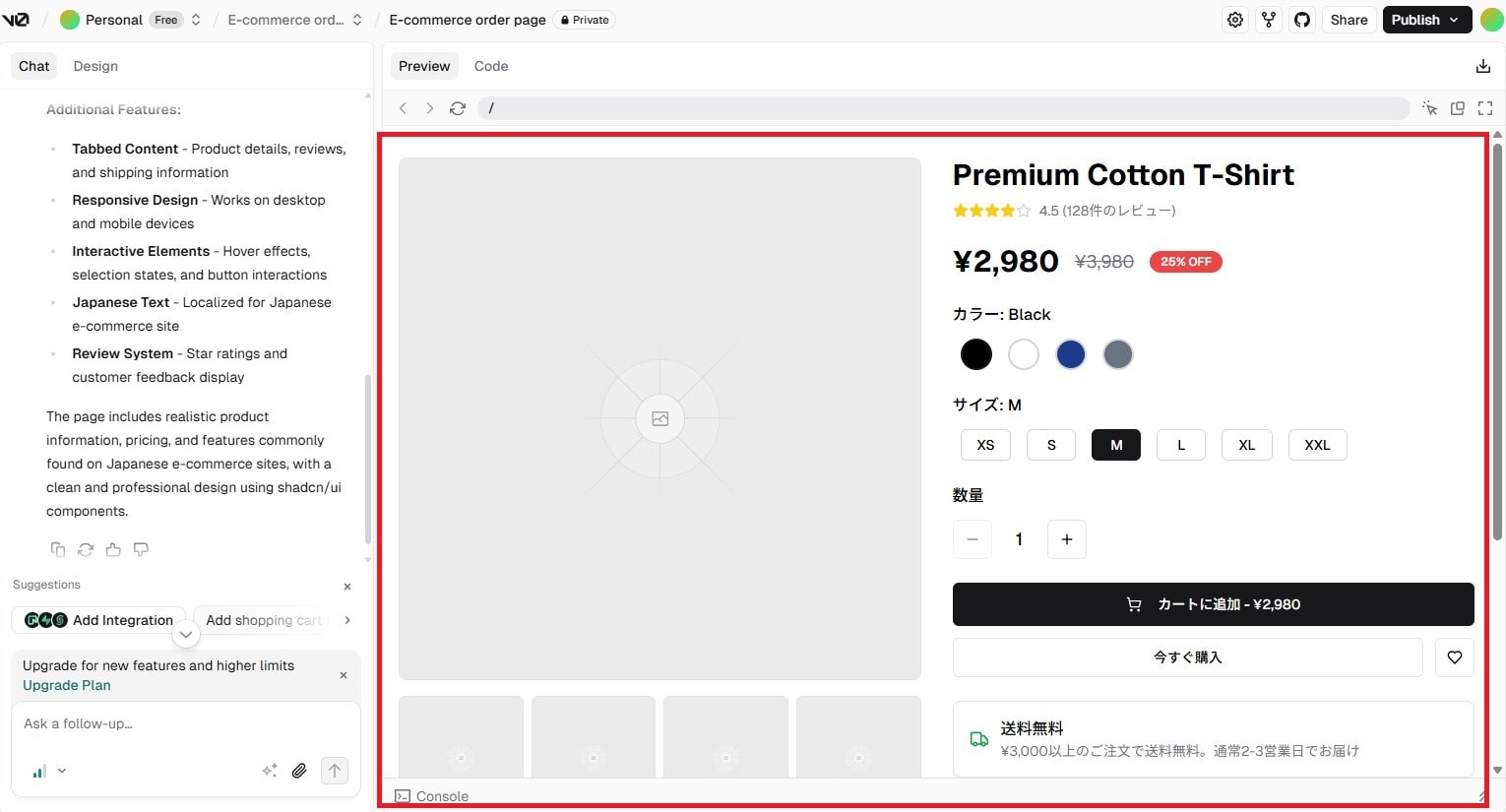
Task: Add product to wishlist with heart icon
Action: click(1454, 657)
